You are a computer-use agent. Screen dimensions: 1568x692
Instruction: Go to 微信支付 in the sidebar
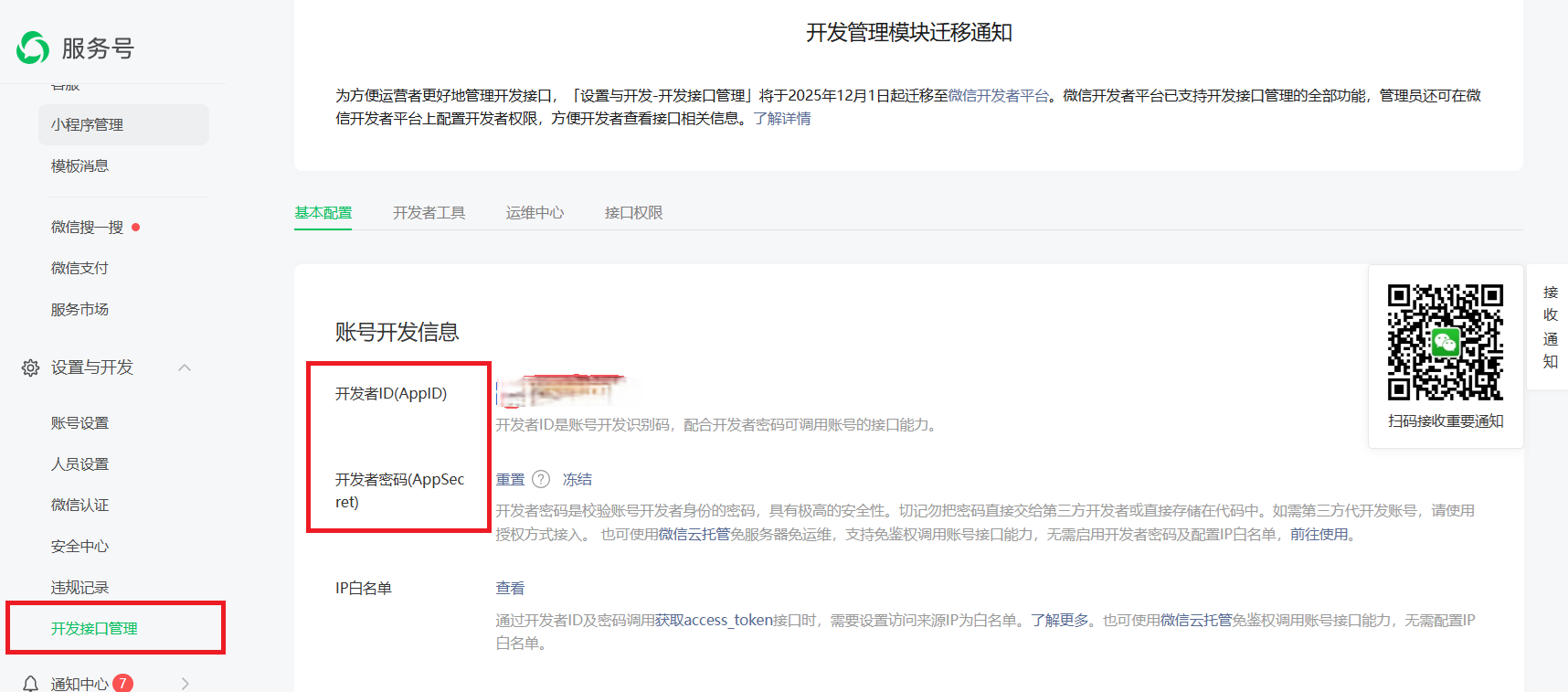tap(79, 268)
